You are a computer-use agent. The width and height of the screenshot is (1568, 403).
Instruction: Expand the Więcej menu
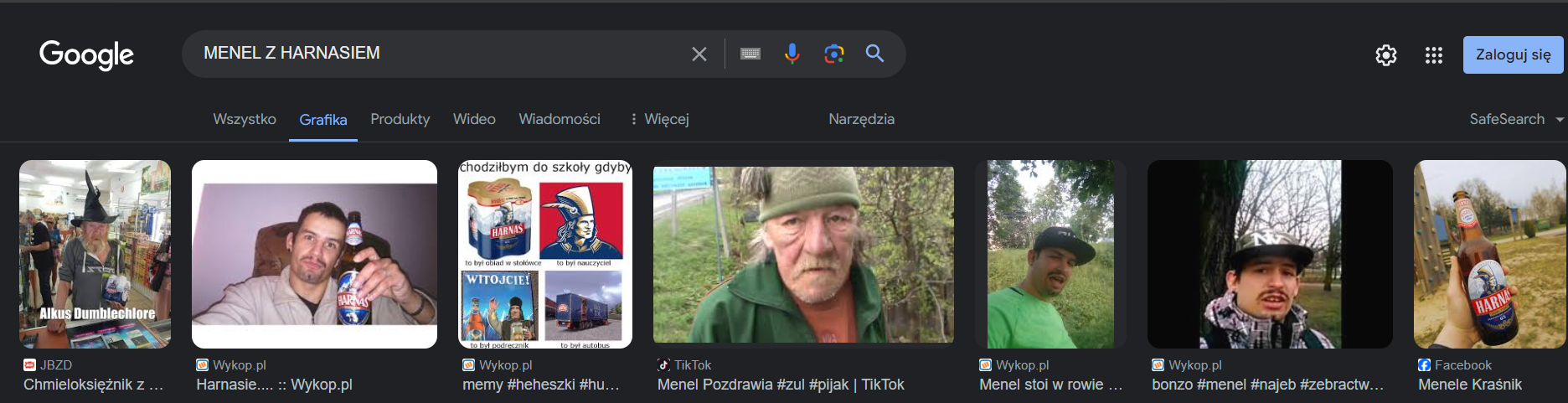click(x=660, y=119)
